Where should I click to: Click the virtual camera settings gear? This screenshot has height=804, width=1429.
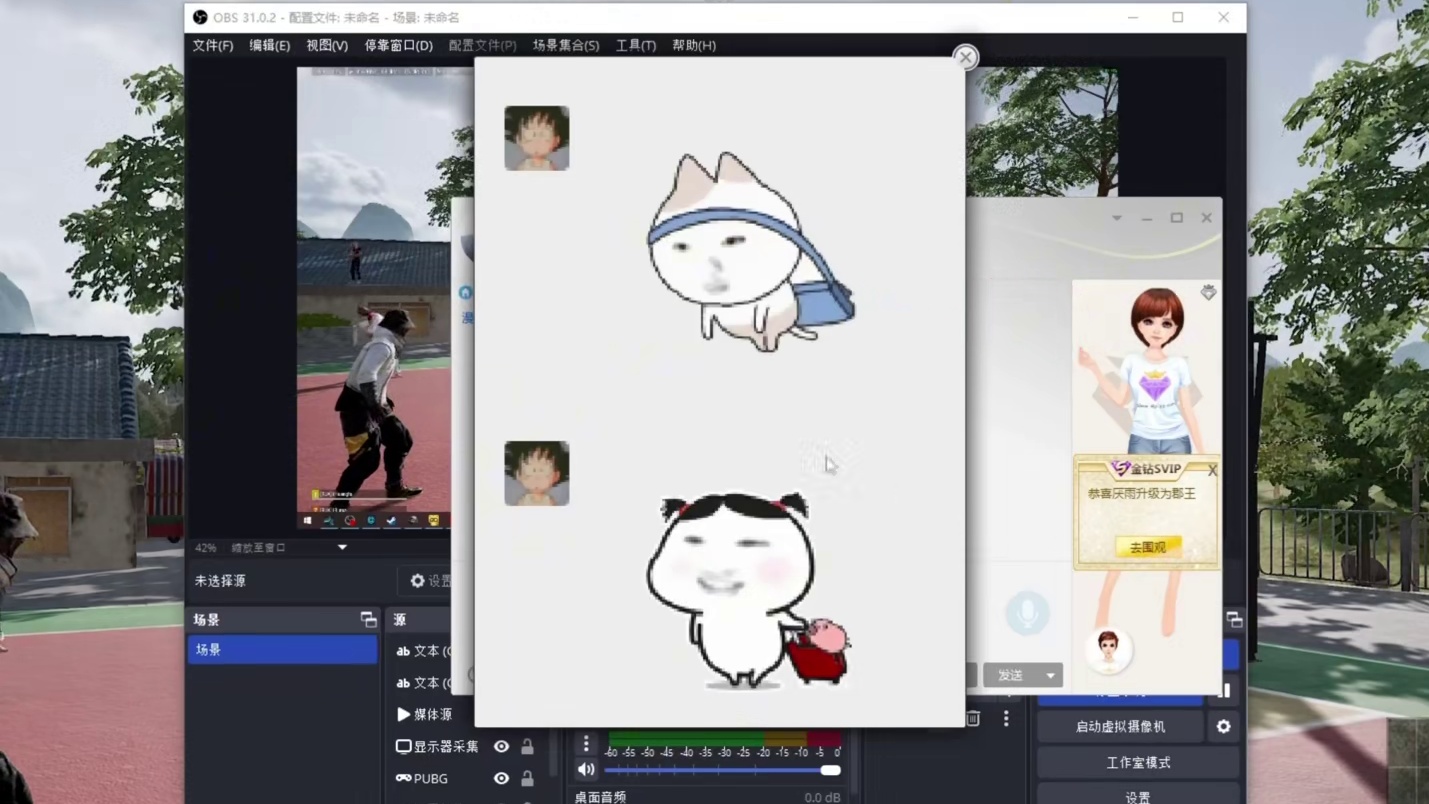(x=1223, y=727)
